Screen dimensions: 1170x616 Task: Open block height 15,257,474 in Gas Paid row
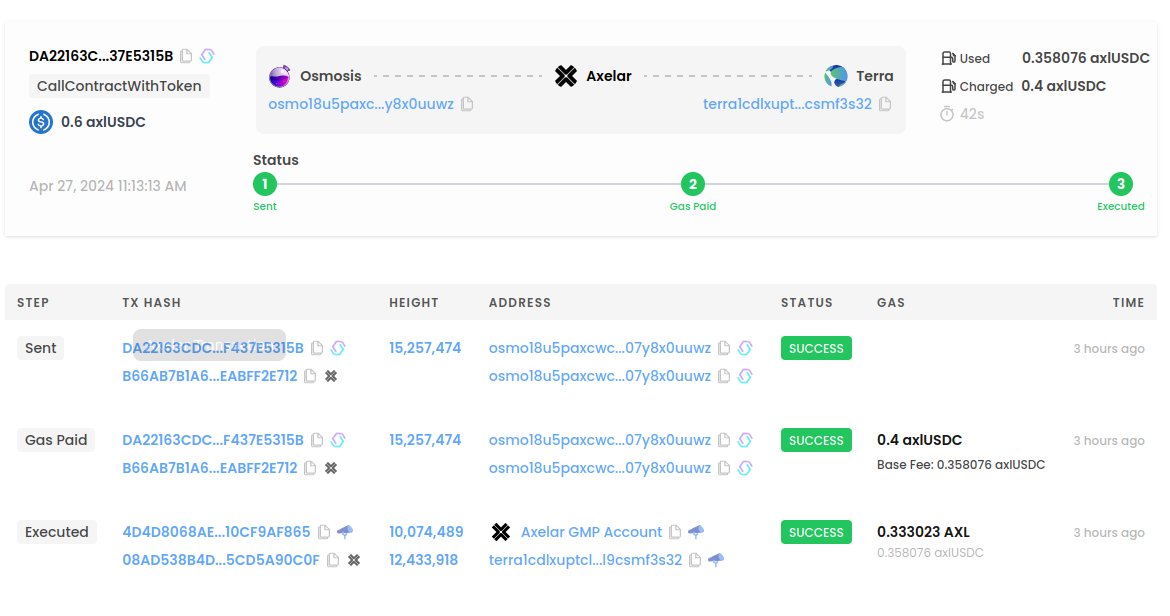(425, 440)
